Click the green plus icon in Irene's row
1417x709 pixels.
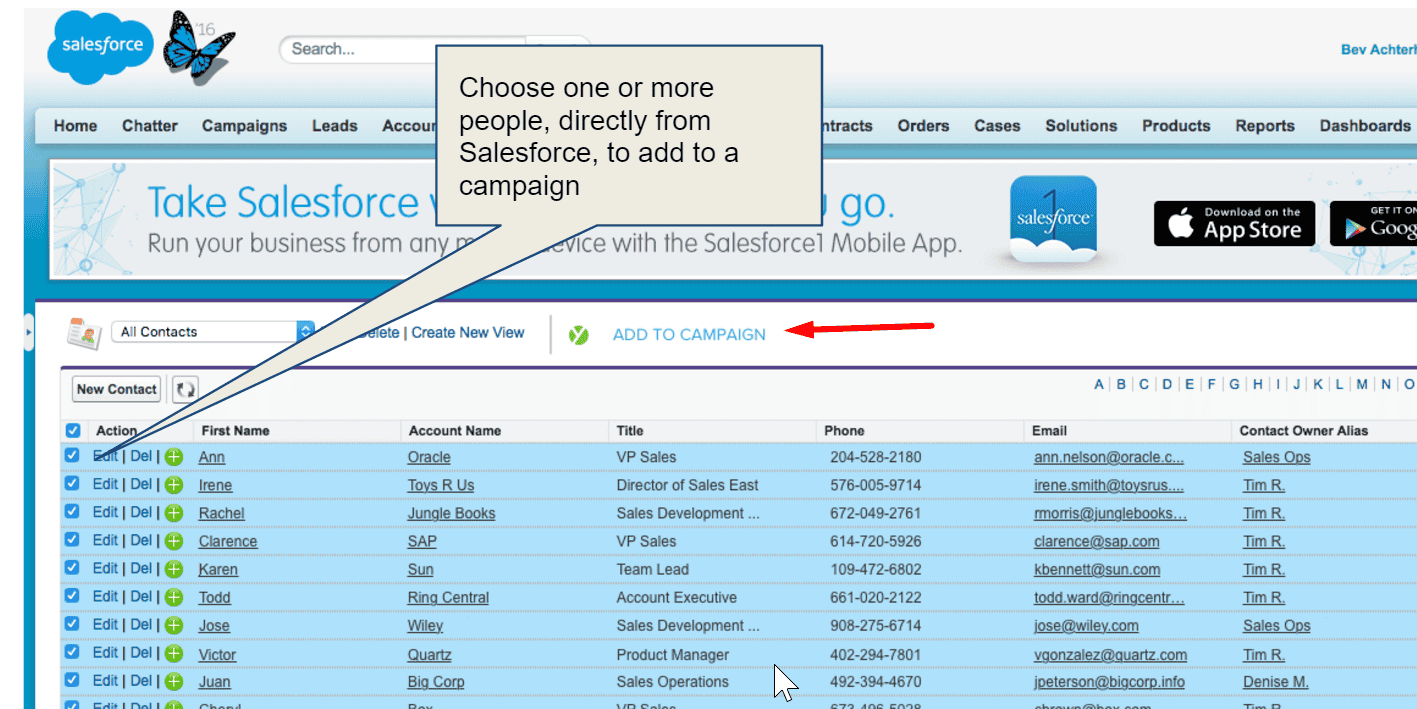point(174,485)
